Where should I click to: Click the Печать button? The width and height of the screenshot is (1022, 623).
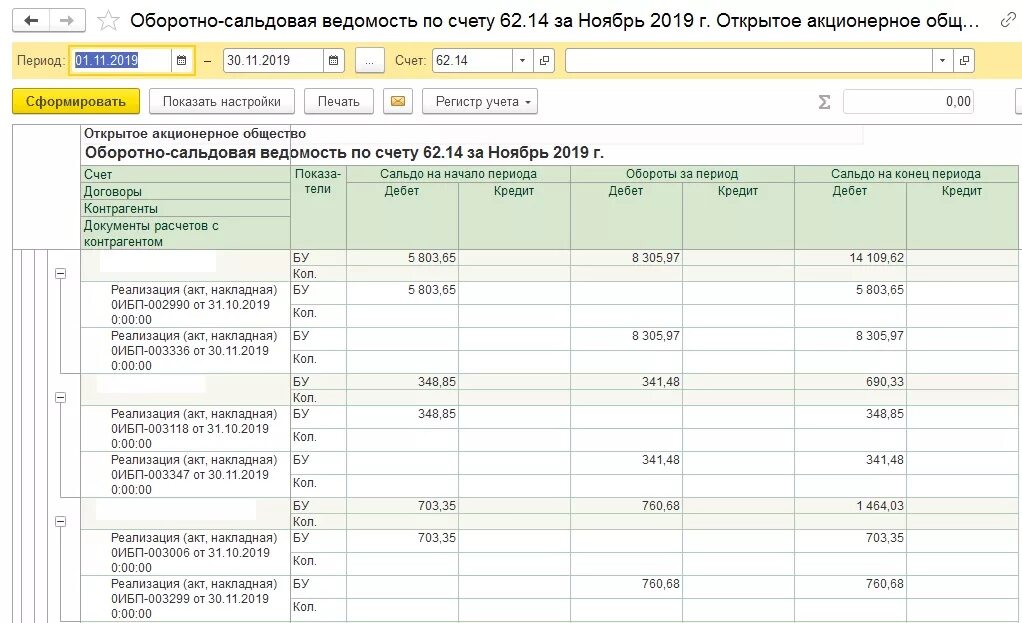(x=338, y=102)
